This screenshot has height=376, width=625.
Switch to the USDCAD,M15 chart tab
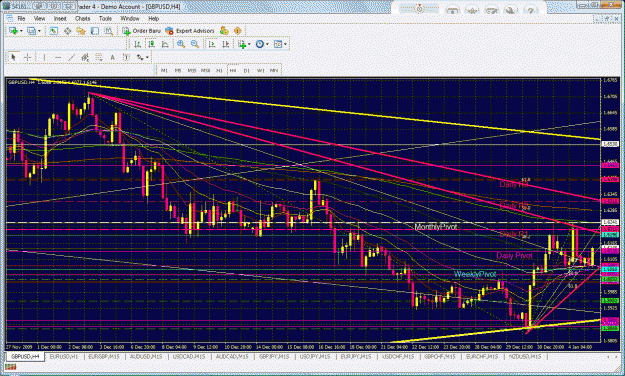[x=189, y=356]
